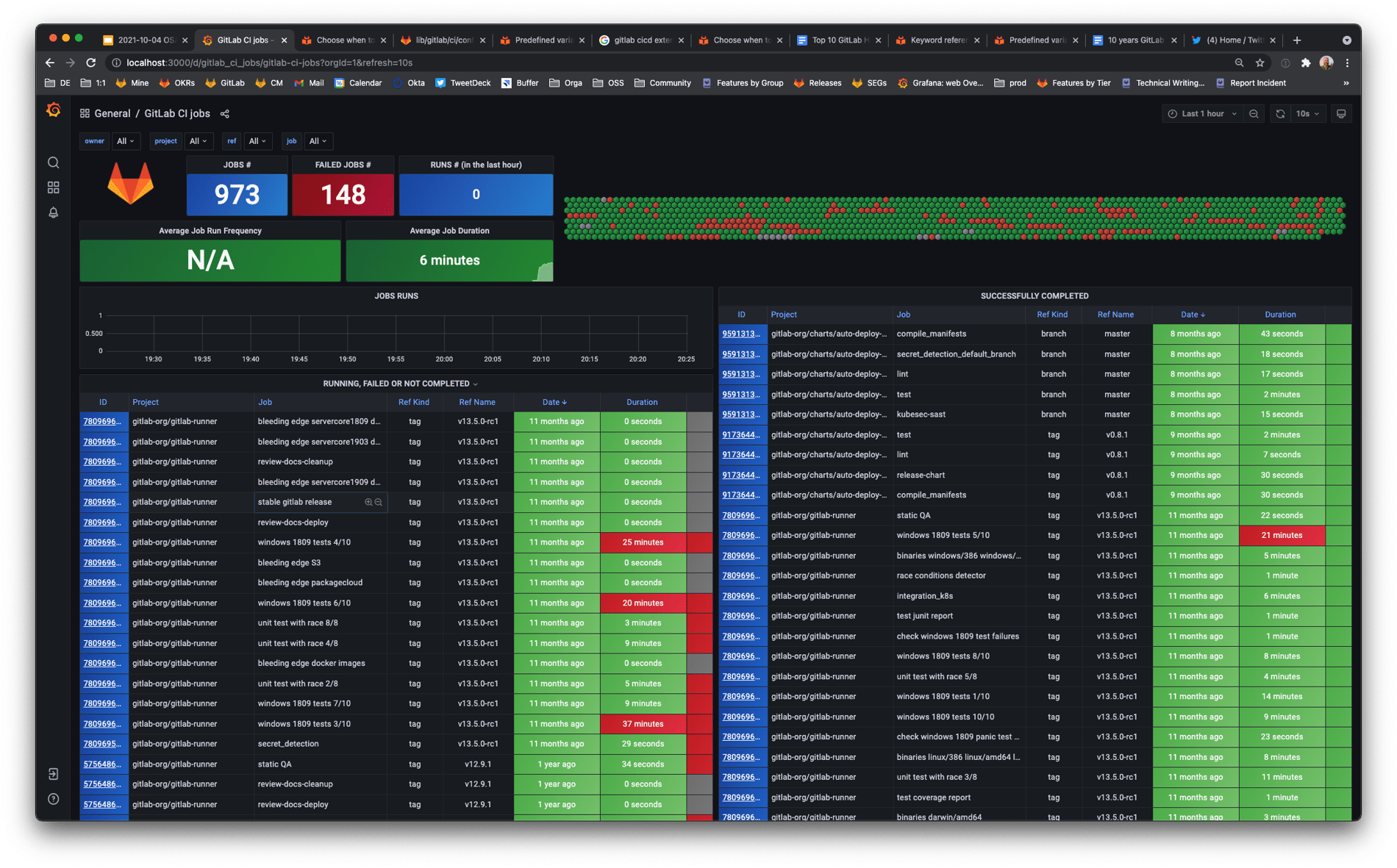1397x868 pixels.
Task: Open the Help question mark icon
Action: [x=54, y=799]
